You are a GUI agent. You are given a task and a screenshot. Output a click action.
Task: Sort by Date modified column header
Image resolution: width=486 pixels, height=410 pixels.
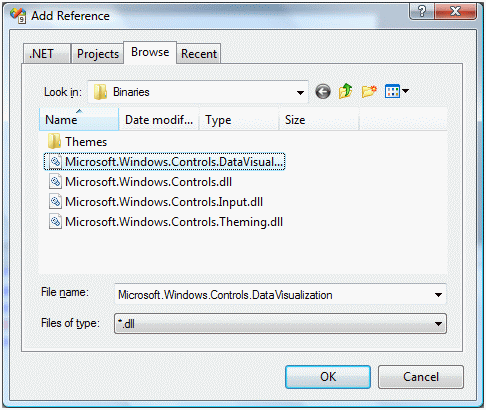point(159,119)
